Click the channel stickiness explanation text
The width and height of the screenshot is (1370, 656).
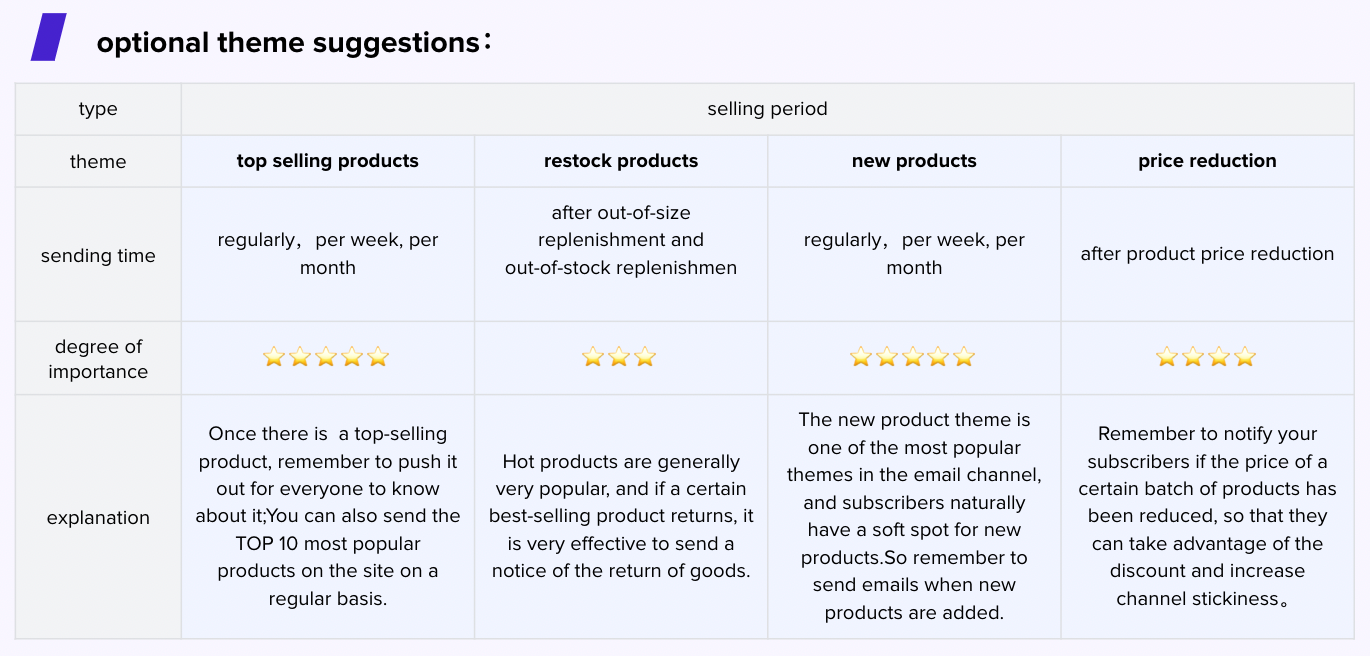1207,516
